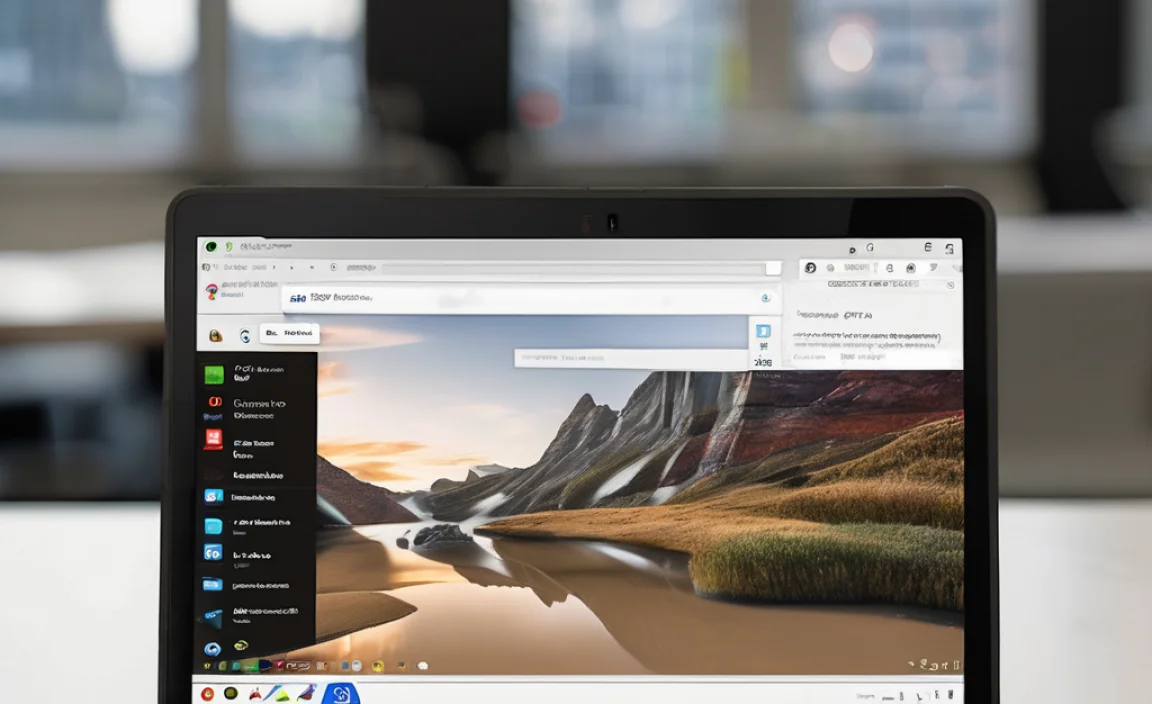The height and width of the screenshot is (704, 1152).
Task: Click the orange circular icon in sidebar
Action: [x=214, y=403]
